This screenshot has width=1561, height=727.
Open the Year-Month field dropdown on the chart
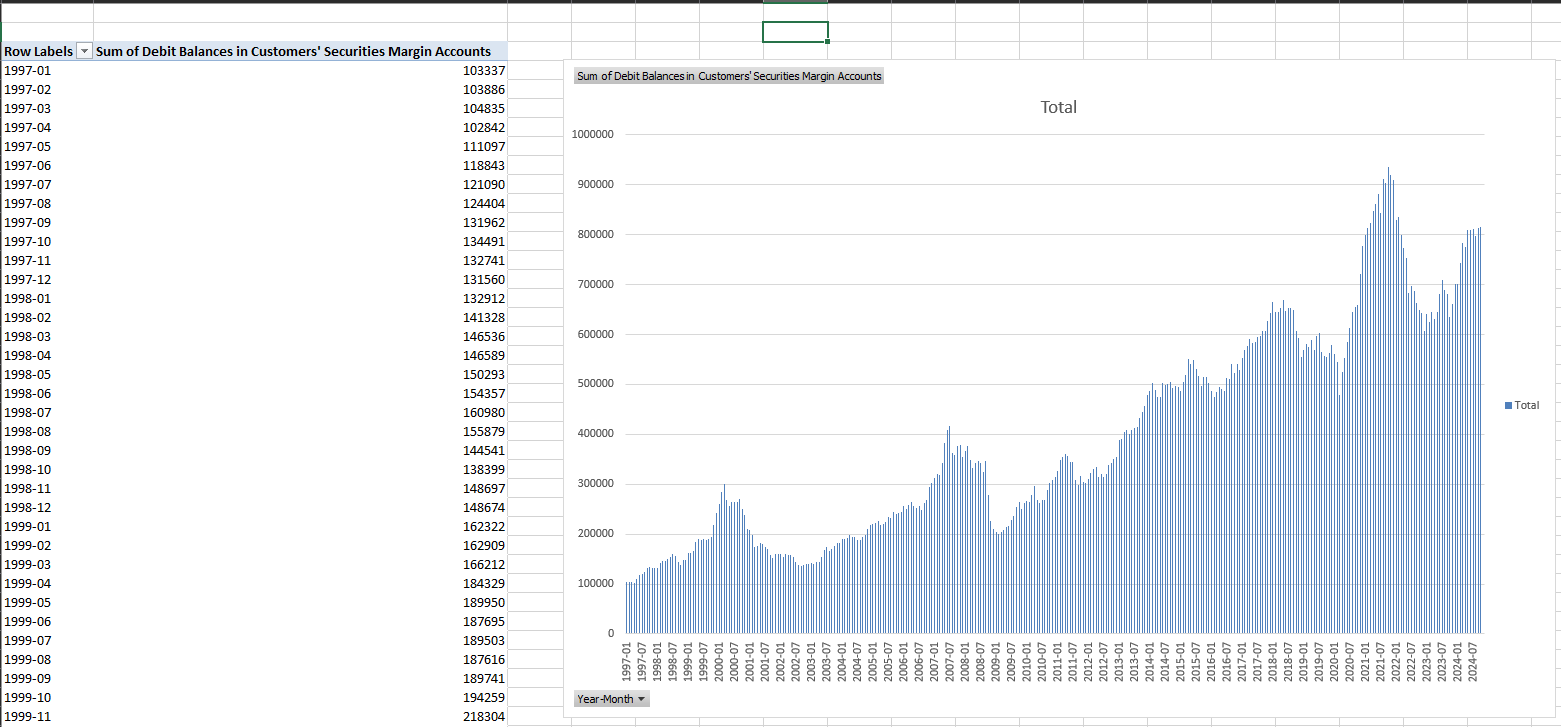tap(641, 698)
